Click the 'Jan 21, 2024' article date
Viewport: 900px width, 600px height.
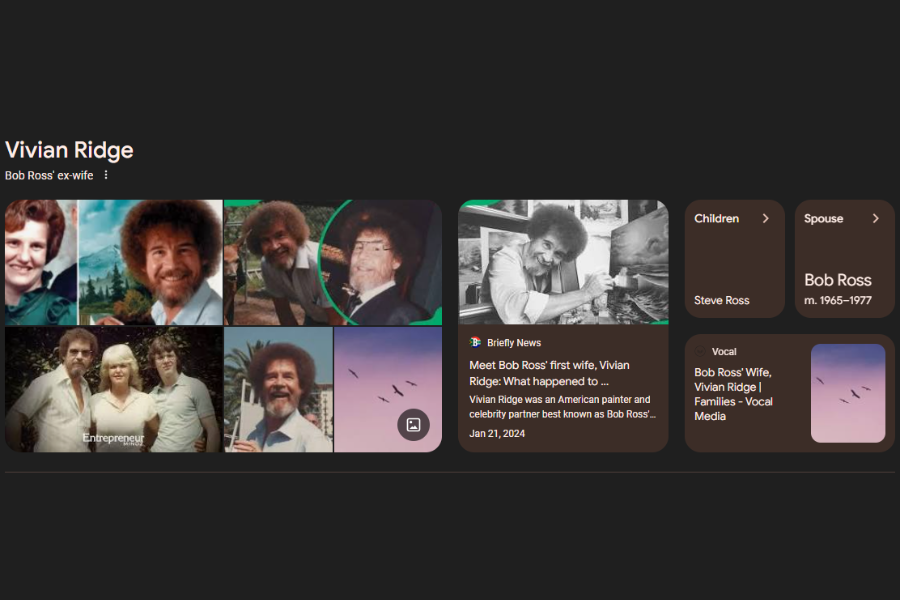tap(497, 433)
